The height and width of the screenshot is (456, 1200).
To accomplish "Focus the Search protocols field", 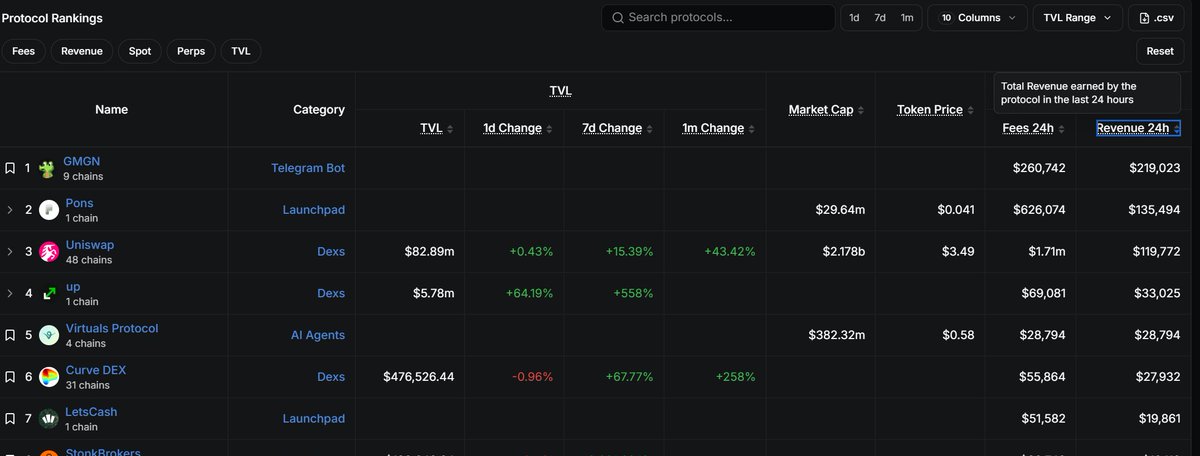I will coord(718,18).
